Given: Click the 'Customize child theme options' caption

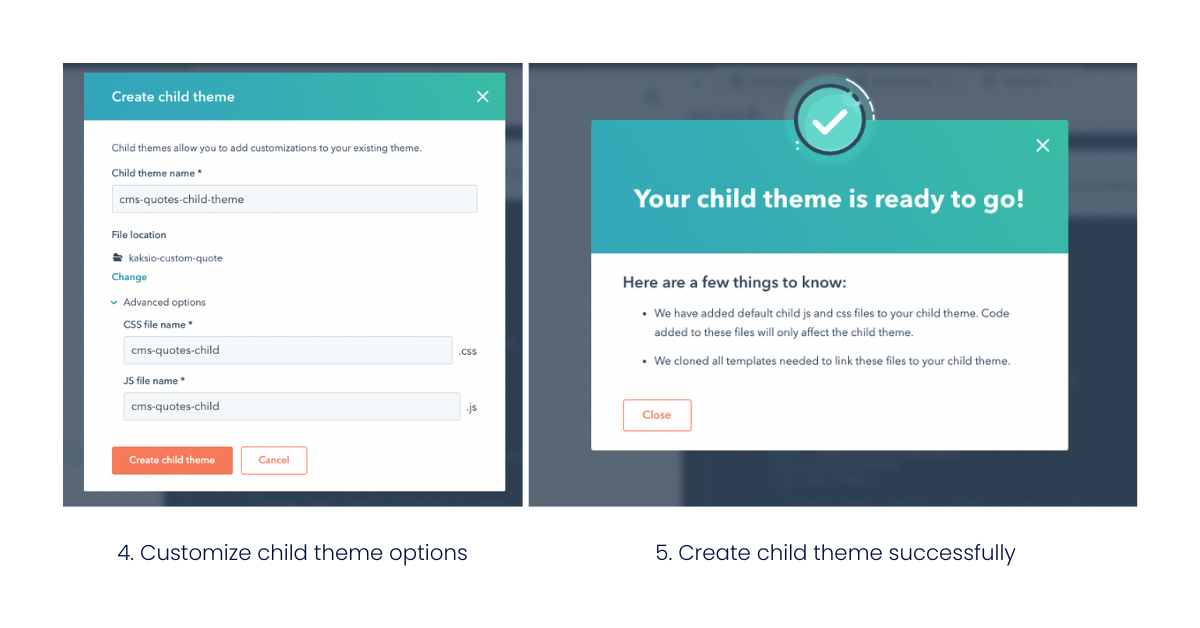Looking at the screenshot, I should (292, 552).
